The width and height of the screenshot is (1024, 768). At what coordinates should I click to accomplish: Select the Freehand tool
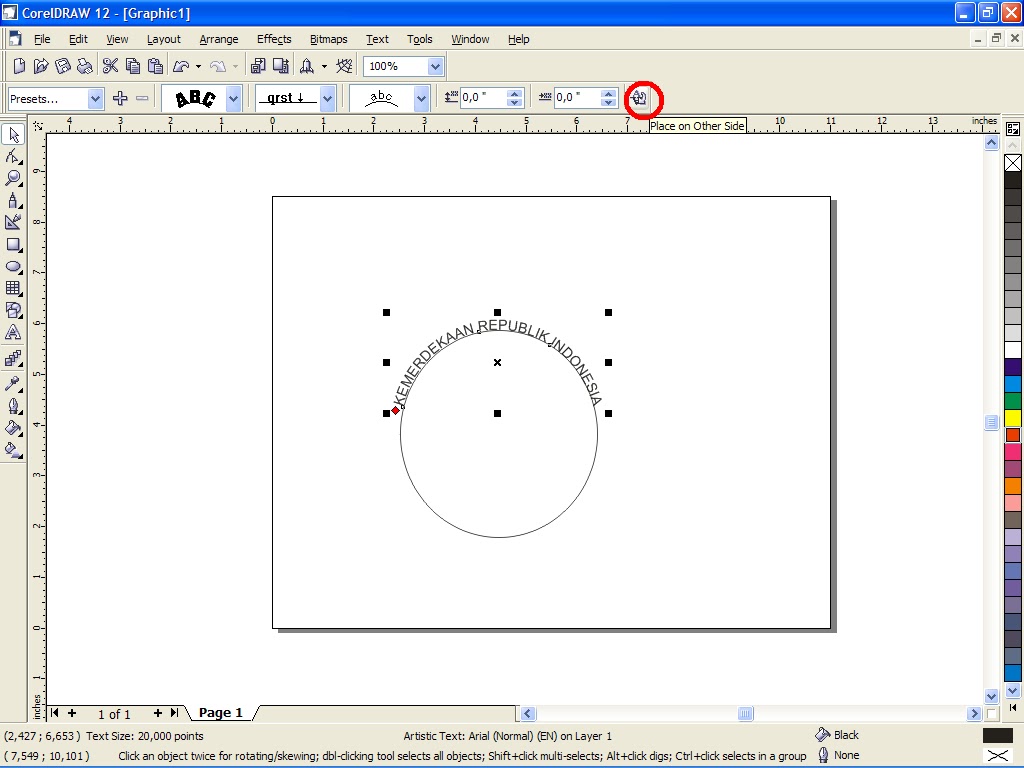click(x=13, y=200)
